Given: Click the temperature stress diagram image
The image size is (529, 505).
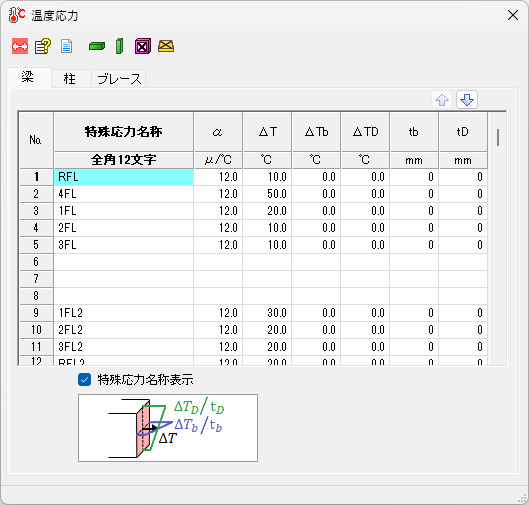Looking at the screenshot, I should [x=168, y=428].
